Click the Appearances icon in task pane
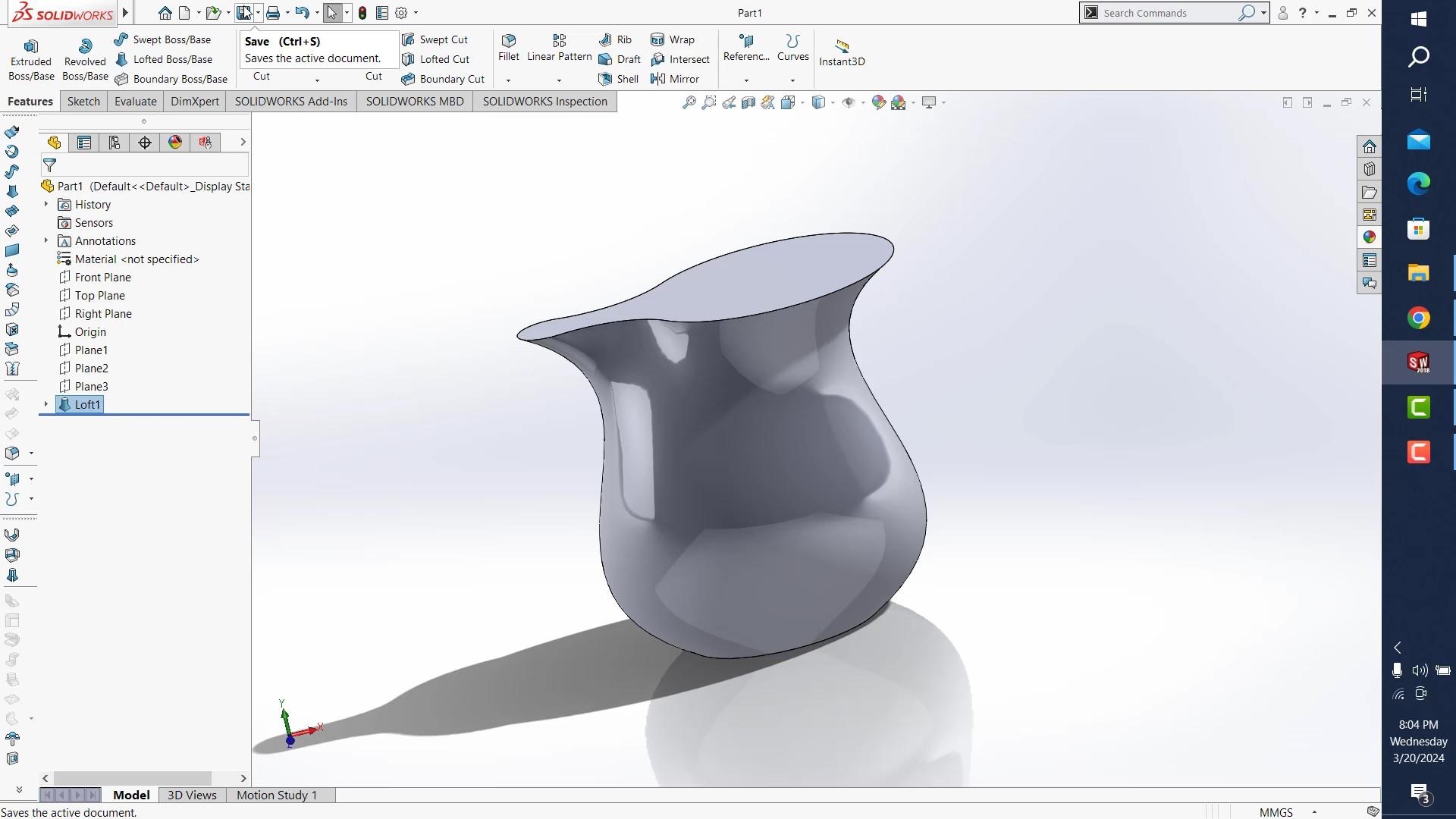 pyautogui.click(x=1369, y=237)
